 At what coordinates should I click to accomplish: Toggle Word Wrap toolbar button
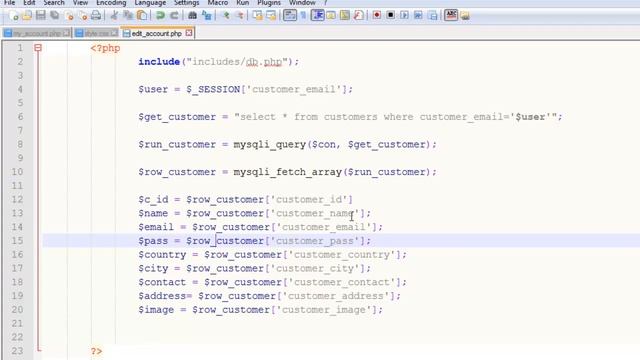290,16
